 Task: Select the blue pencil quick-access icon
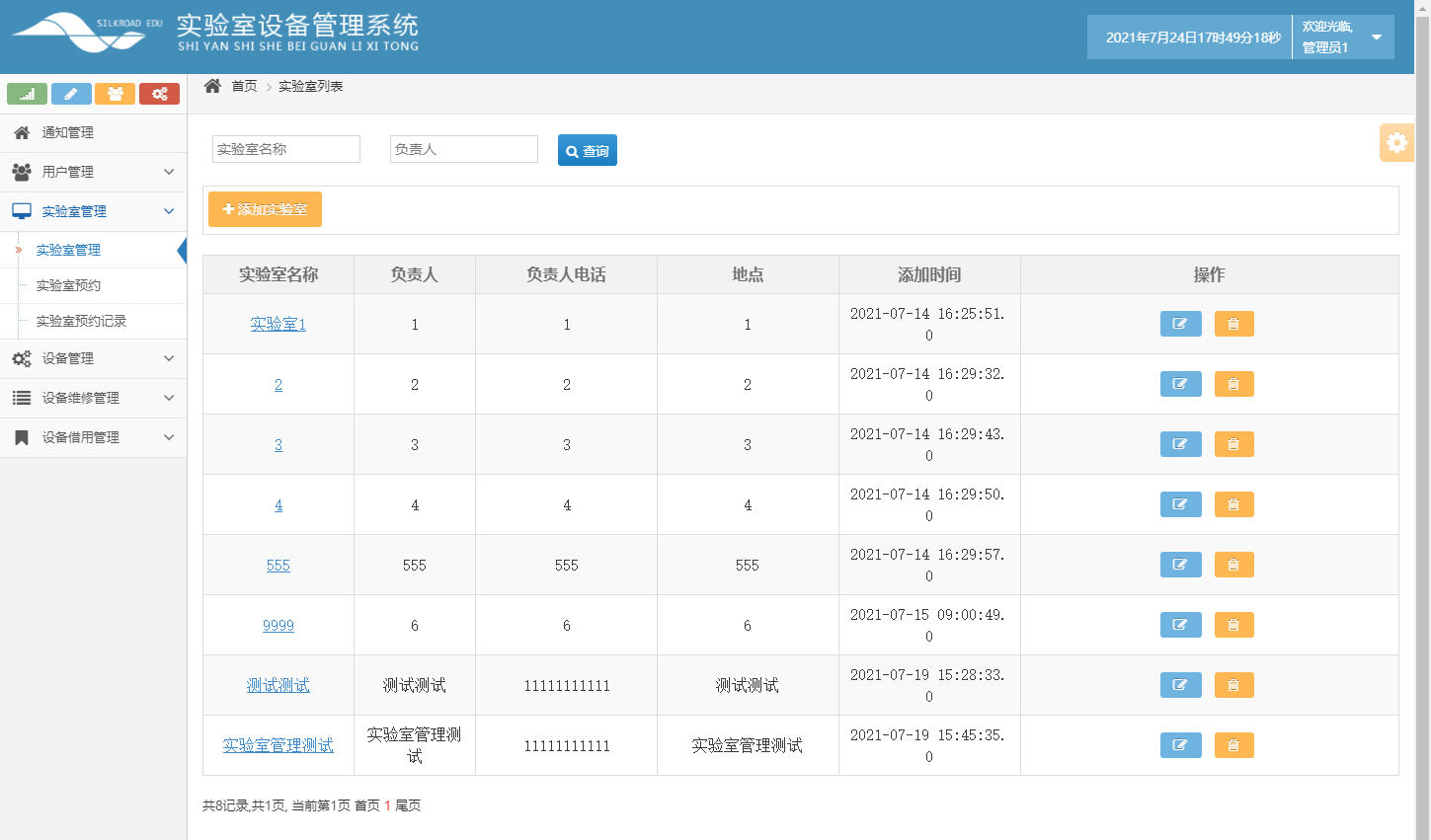(71, 93)
